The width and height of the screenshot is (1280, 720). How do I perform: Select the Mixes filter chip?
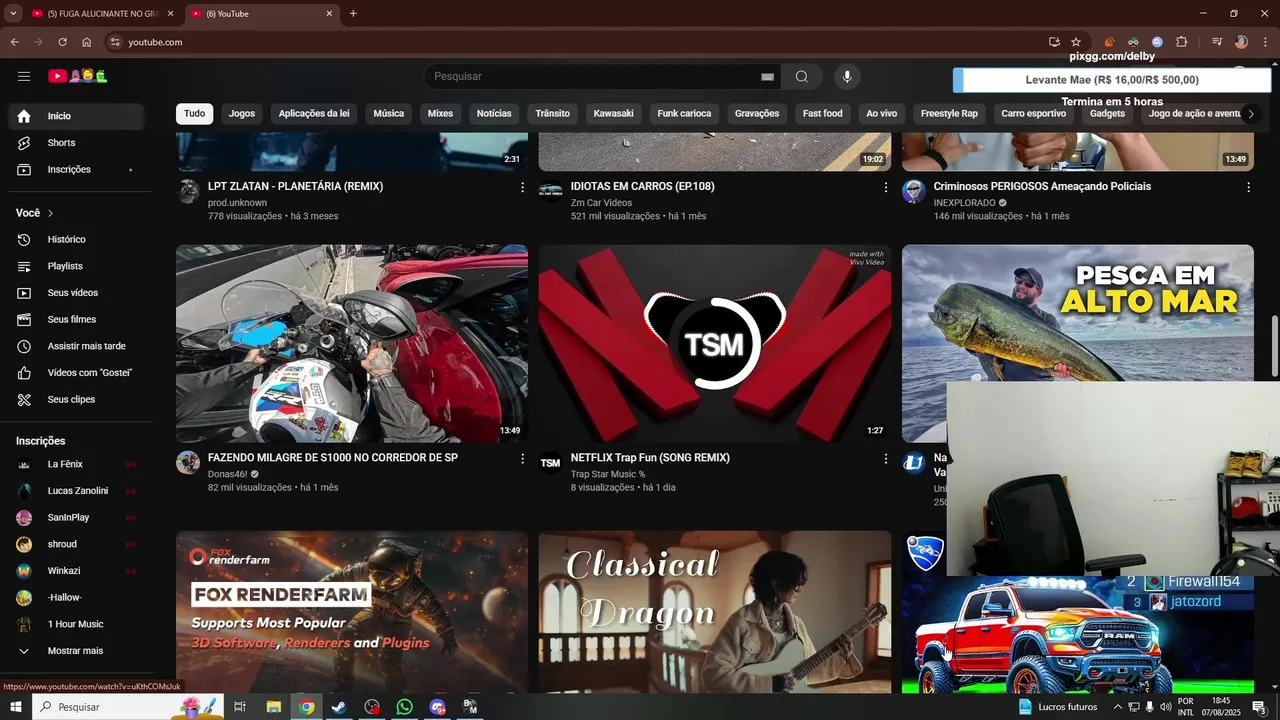click(x=440, y=114)
